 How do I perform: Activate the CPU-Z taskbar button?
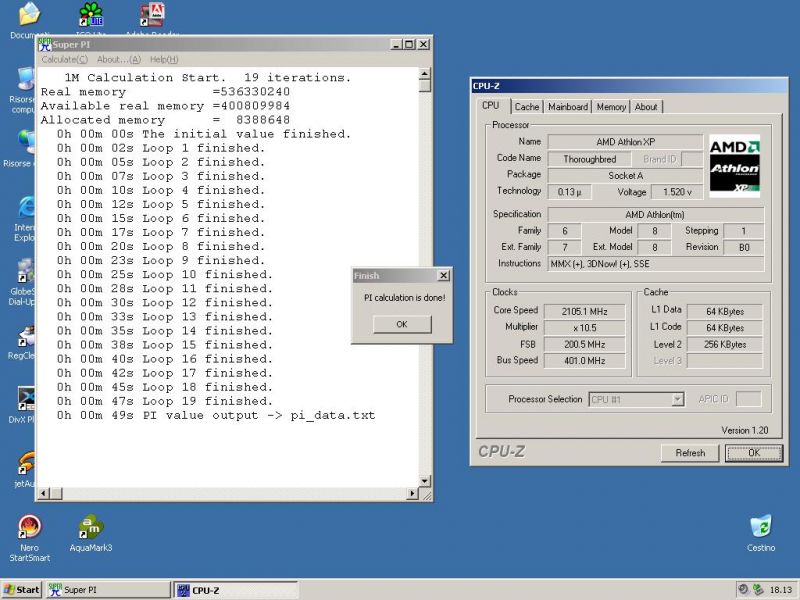pyautogui.click(x=236, y=590)
